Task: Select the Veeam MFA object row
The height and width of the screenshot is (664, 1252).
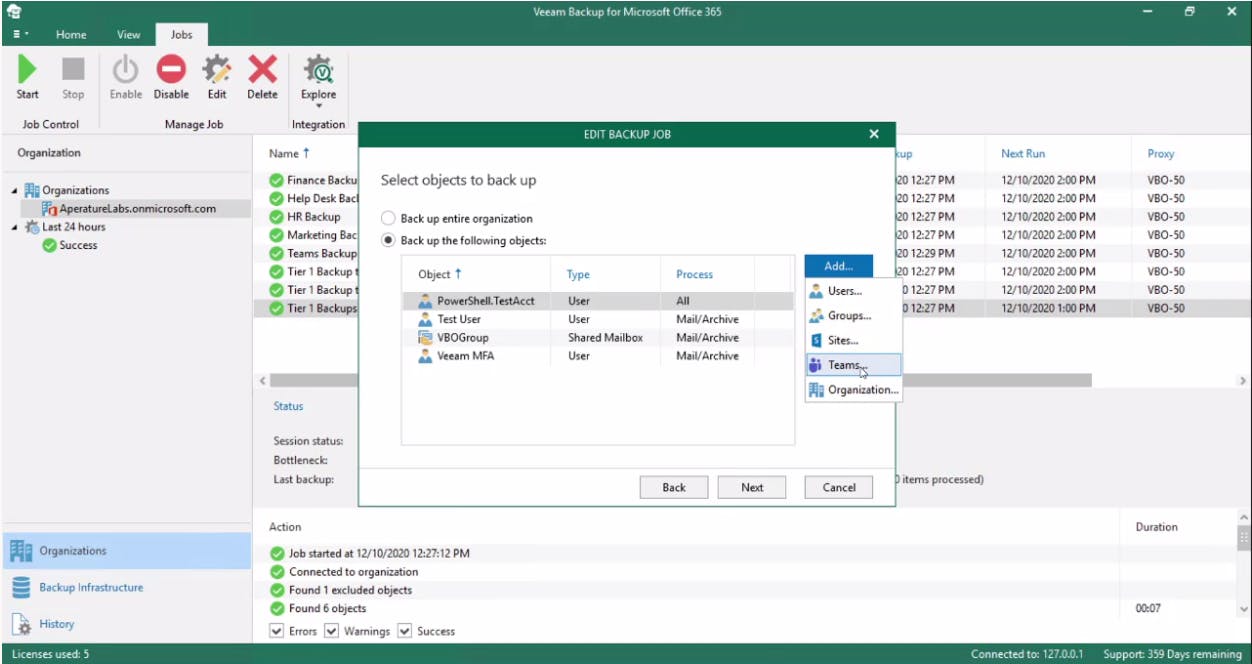Action: click(598, 356)
